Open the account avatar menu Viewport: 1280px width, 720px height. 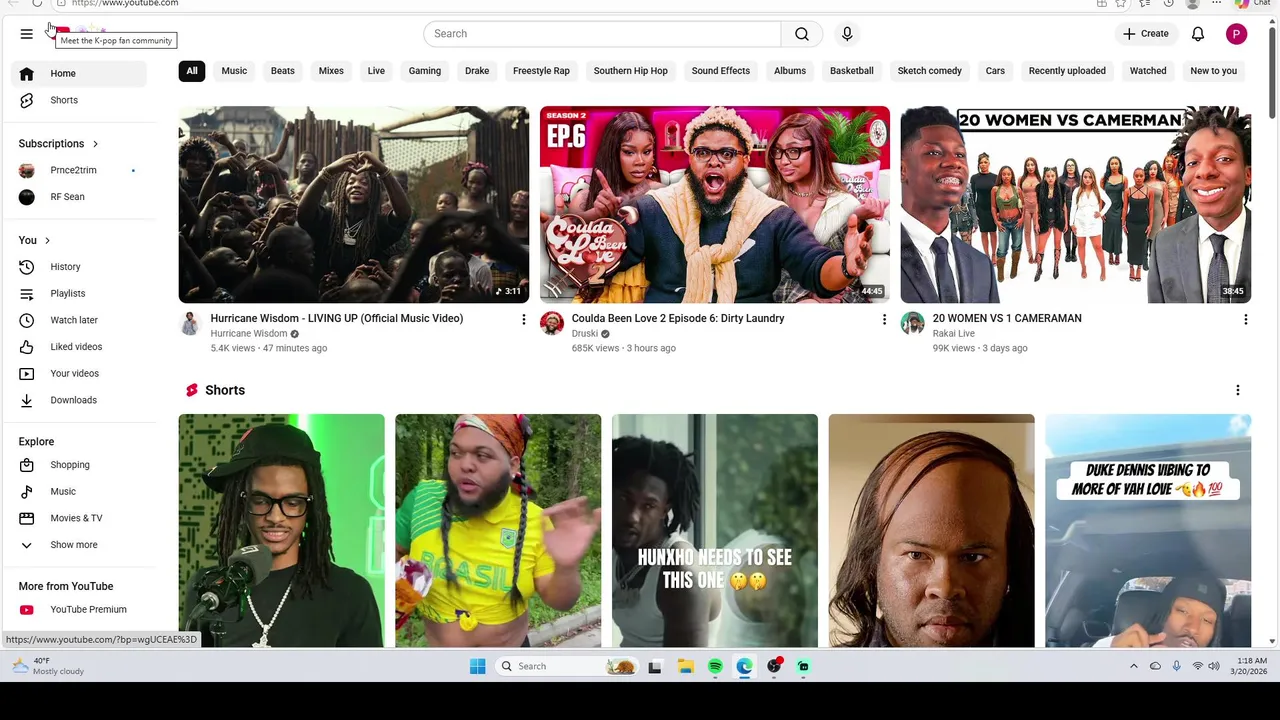[x=1237, y=34]
